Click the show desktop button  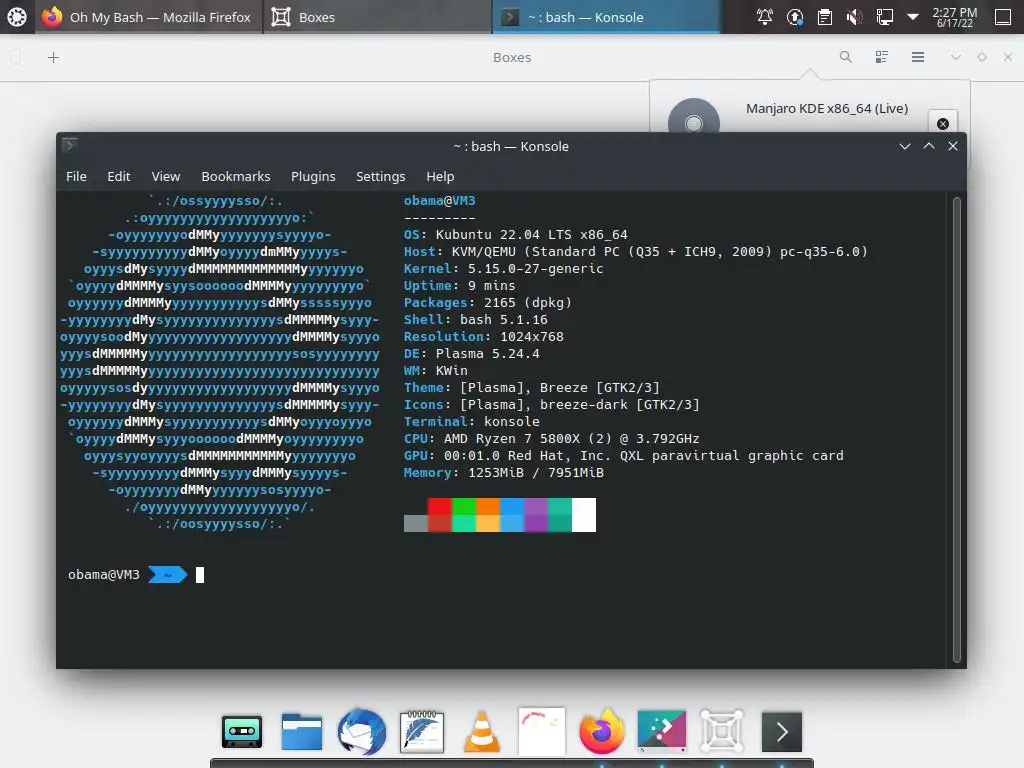pyautogui.click(x=1003, y=17)
